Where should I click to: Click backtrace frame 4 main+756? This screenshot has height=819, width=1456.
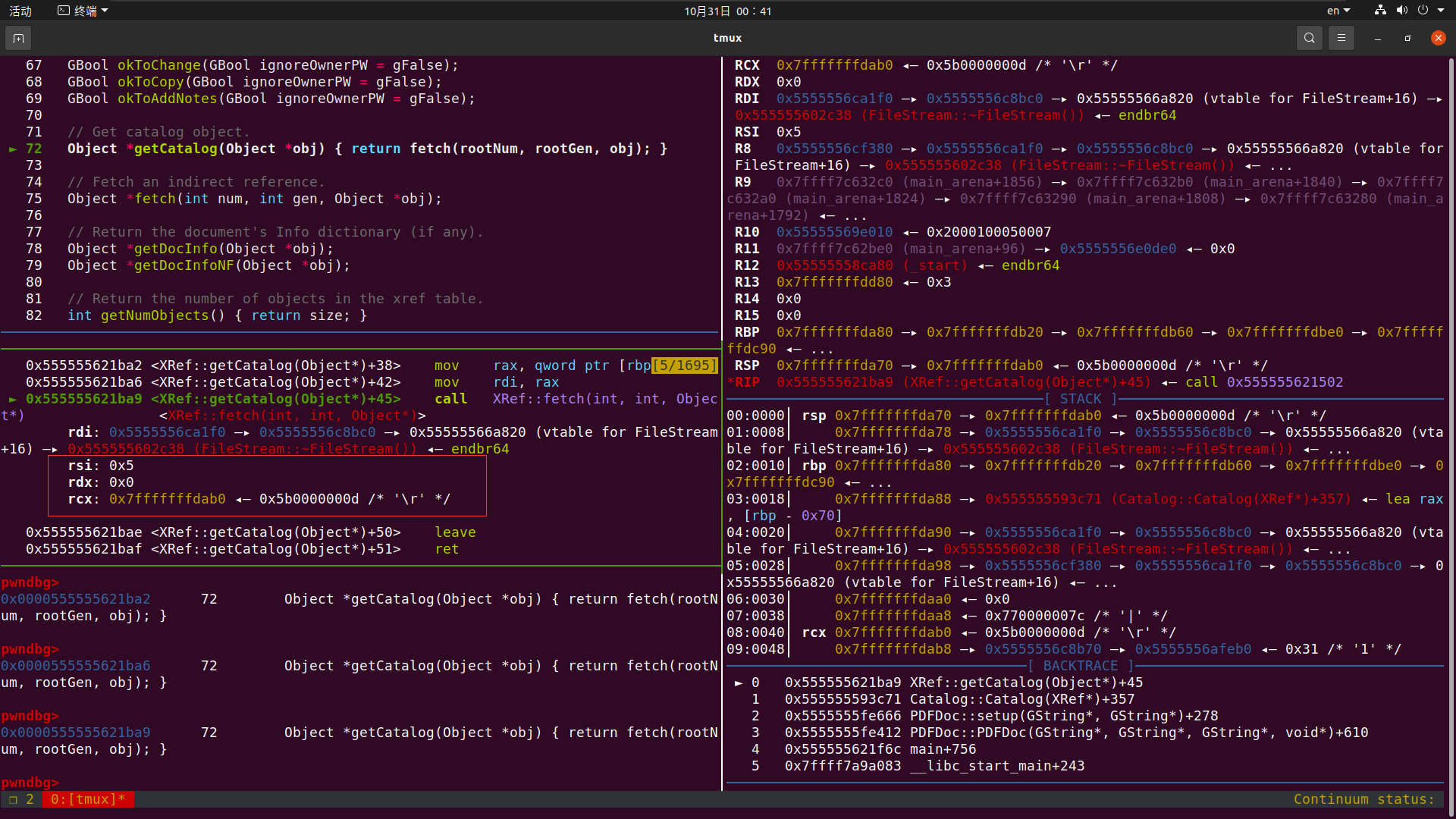tap(864, 749)
